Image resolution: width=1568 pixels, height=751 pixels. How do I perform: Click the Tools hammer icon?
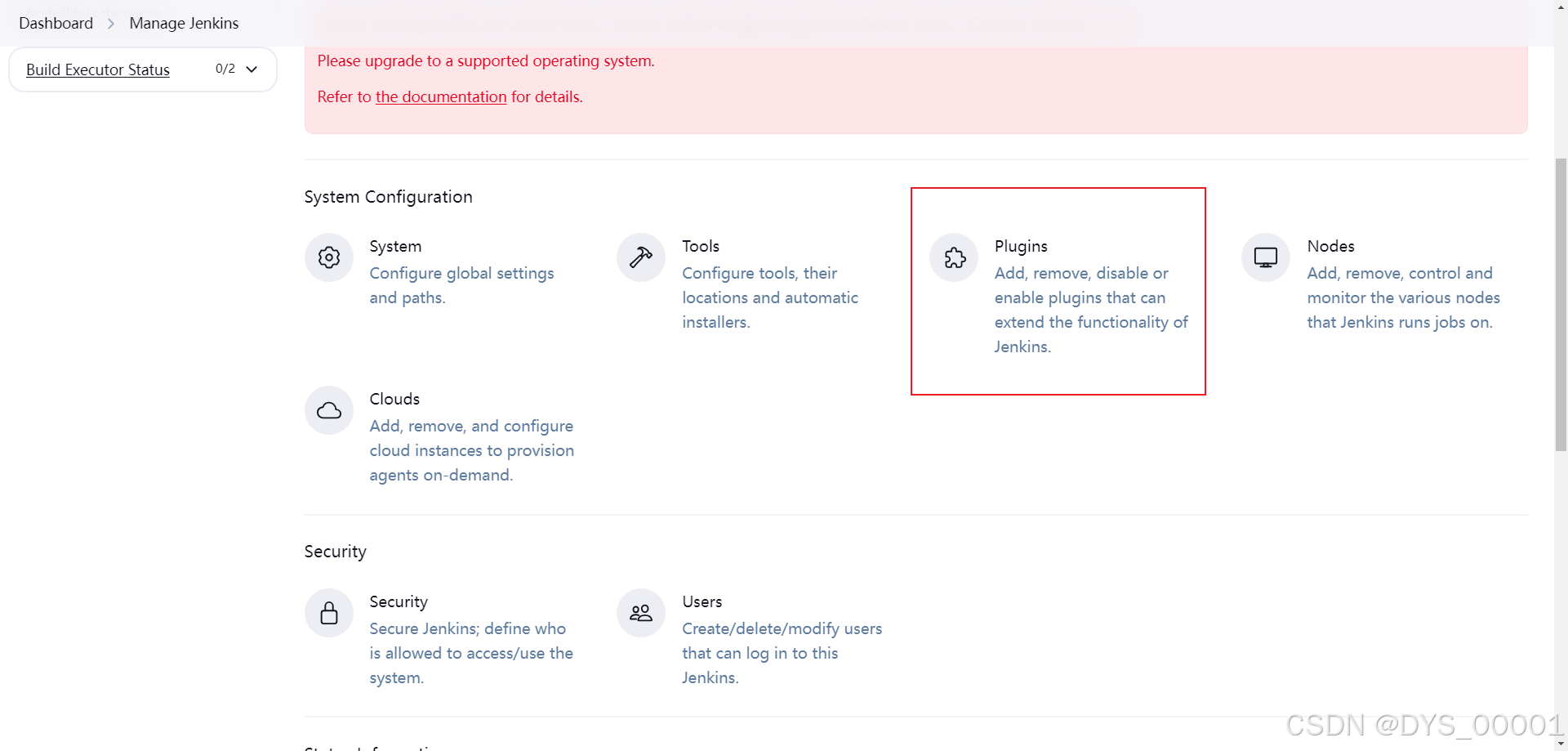641,257
